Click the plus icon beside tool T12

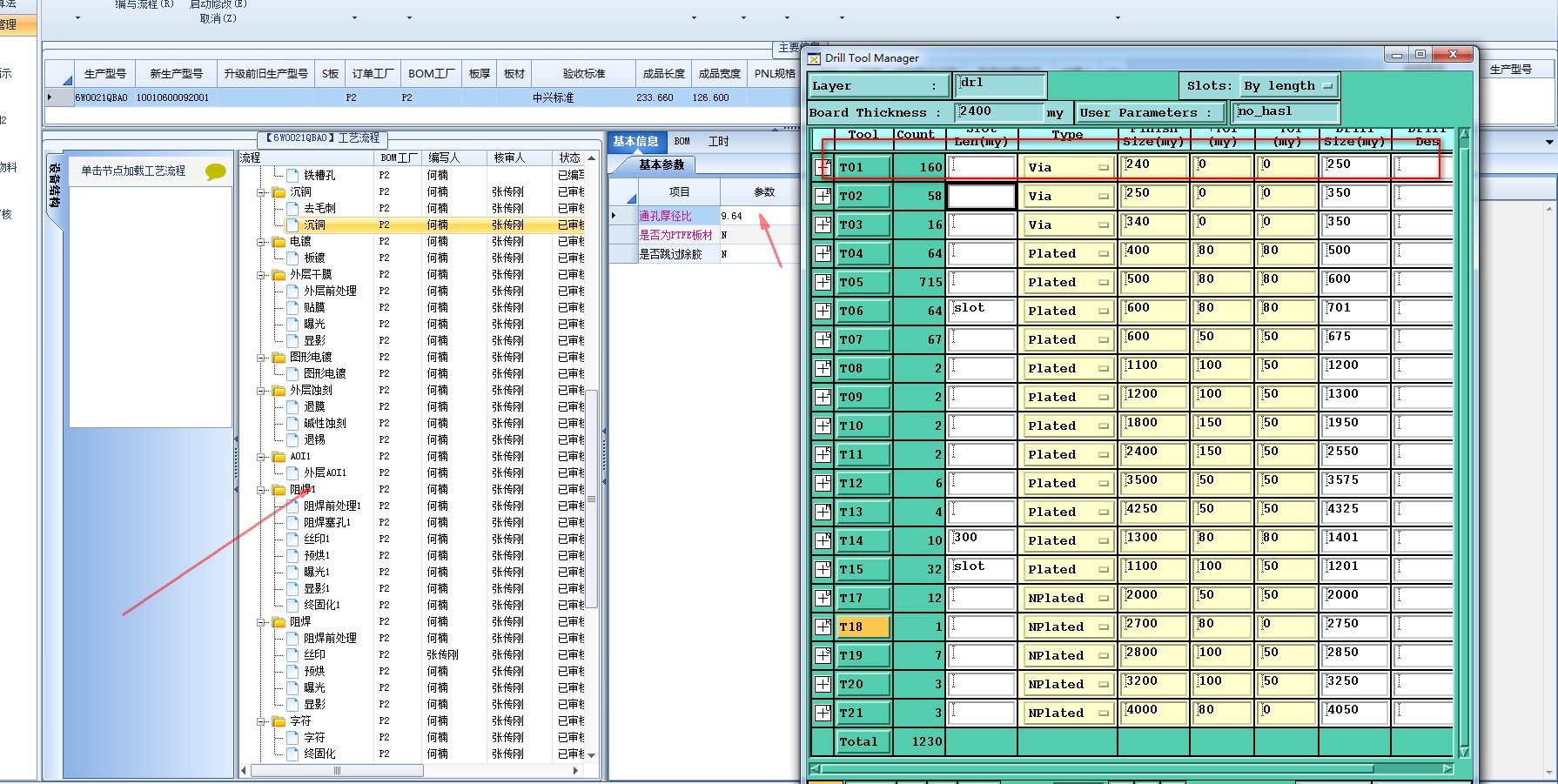823,483
